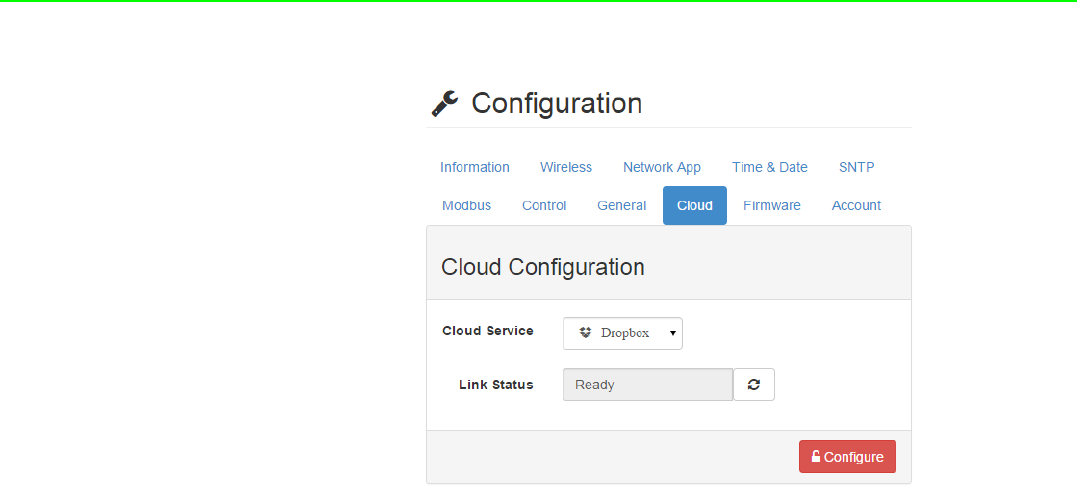Switch to the Wireless tab

point(566,167)
